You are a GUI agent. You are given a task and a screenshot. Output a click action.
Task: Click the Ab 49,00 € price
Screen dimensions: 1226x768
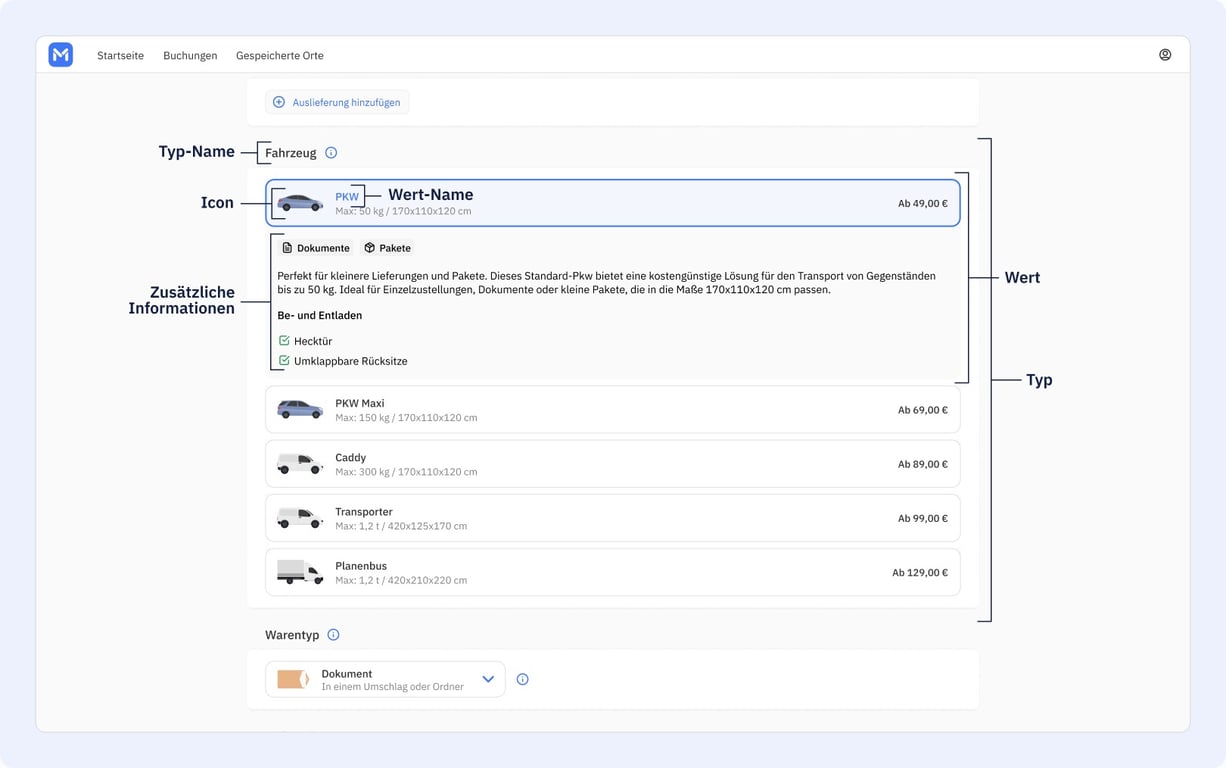[x=923, y=203]
